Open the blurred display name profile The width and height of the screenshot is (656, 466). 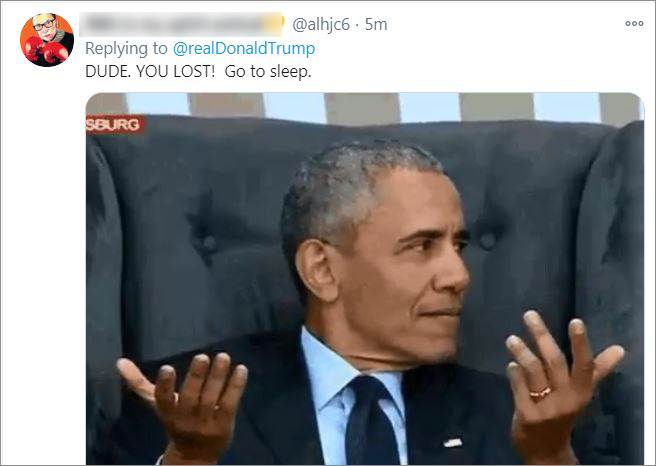(180, 24)
